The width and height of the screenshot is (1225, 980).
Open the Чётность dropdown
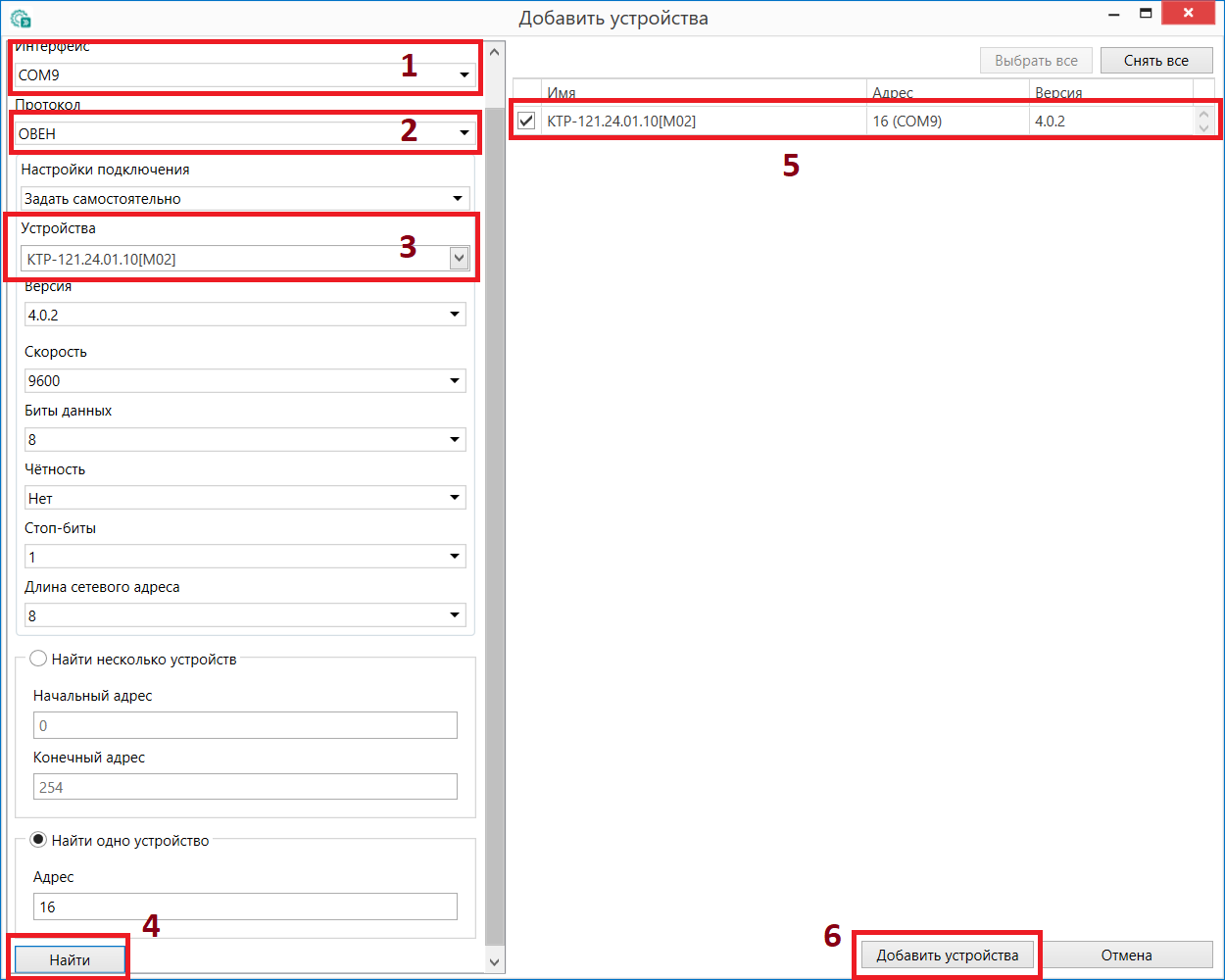point(245,498)
